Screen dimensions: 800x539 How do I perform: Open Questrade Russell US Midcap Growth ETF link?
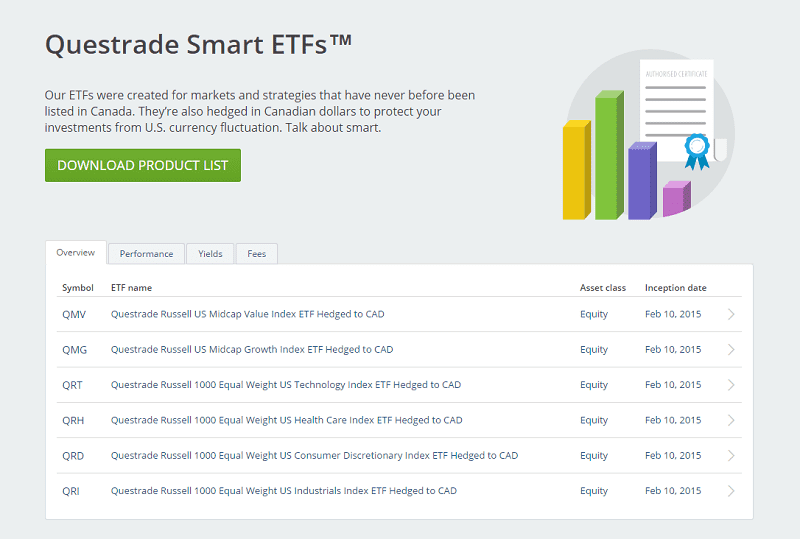tap(252, 350)
